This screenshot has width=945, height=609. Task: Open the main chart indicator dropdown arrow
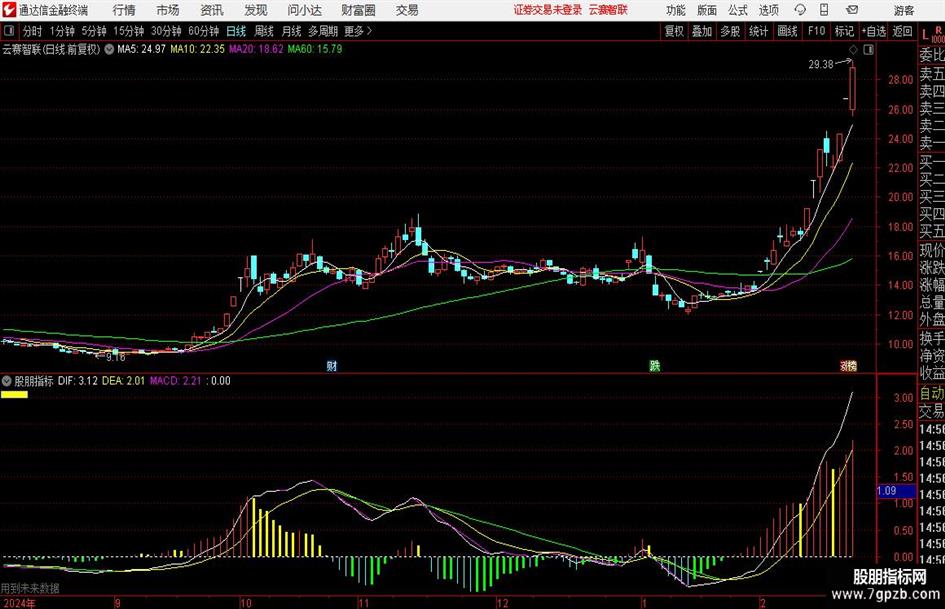[x=109, y=49]
